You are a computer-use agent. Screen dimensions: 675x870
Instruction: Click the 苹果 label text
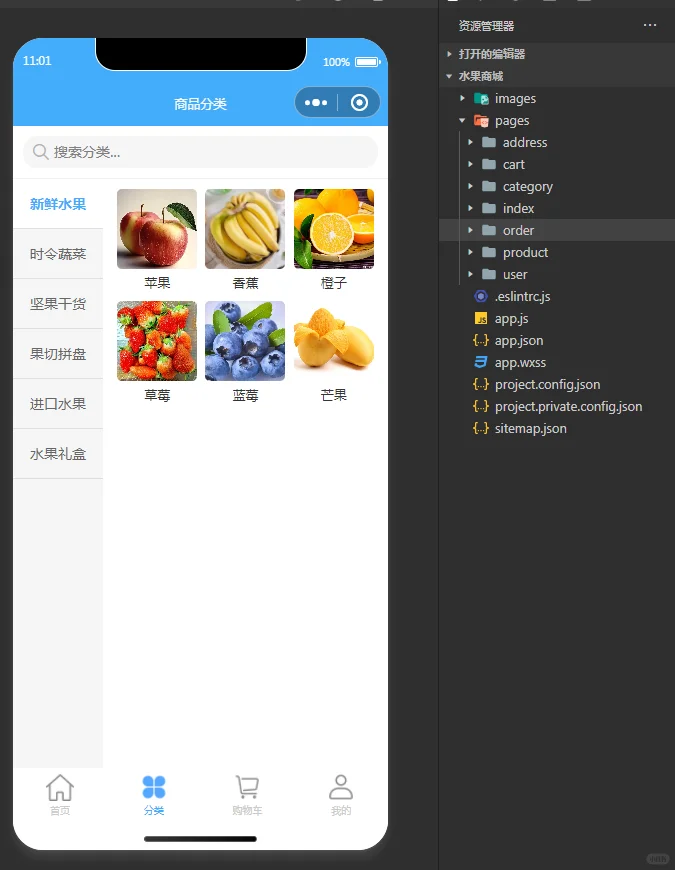(x=157, y=283)
